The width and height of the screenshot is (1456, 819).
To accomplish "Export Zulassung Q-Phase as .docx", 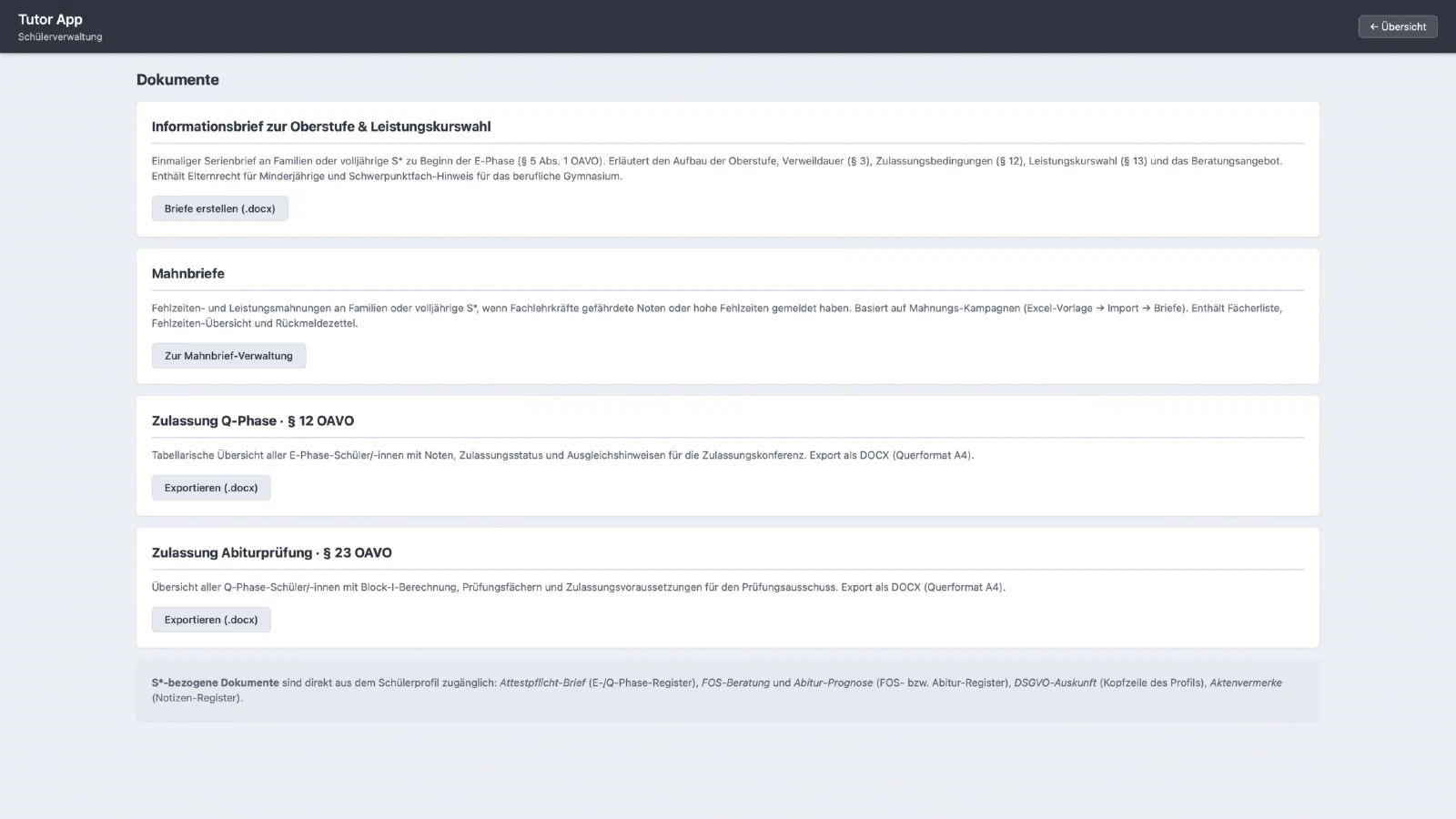I will click(x=211, y=488).
